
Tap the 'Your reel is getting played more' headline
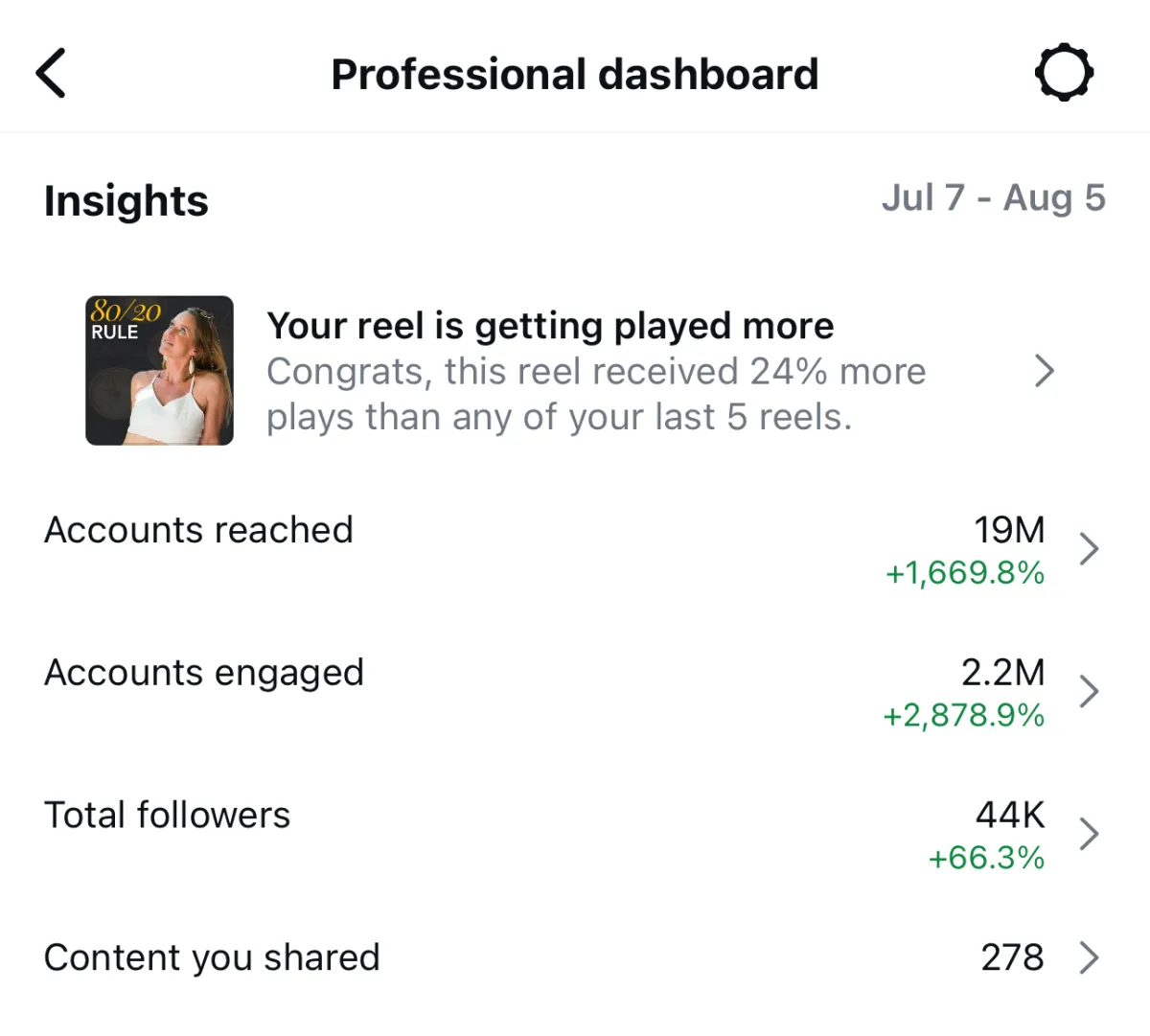pos(550,326)
